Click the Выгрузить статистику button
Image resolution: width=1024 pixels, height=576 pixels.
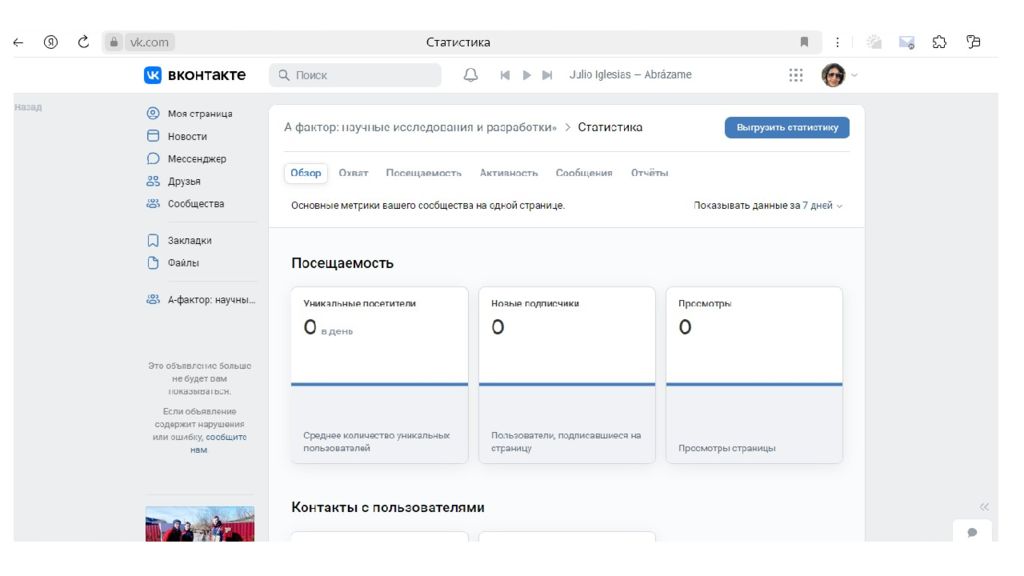coord(787,127)
